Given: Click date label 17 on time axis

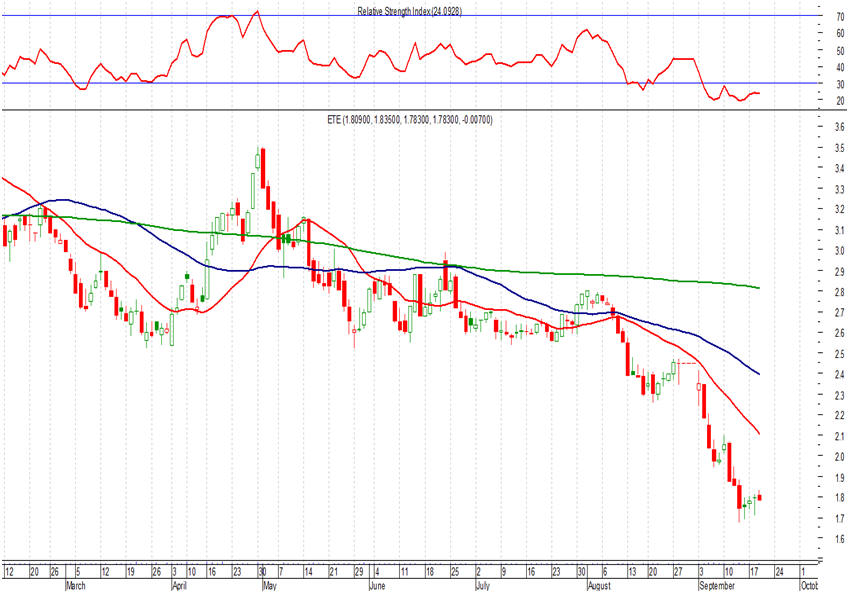Looking at the screenshot, I should pos(754,572).
